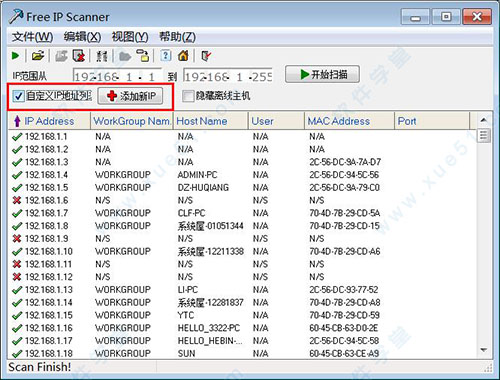Viewport: 500px width, 380px height.
Task: Click the end IP range input field
Action: 228,76
